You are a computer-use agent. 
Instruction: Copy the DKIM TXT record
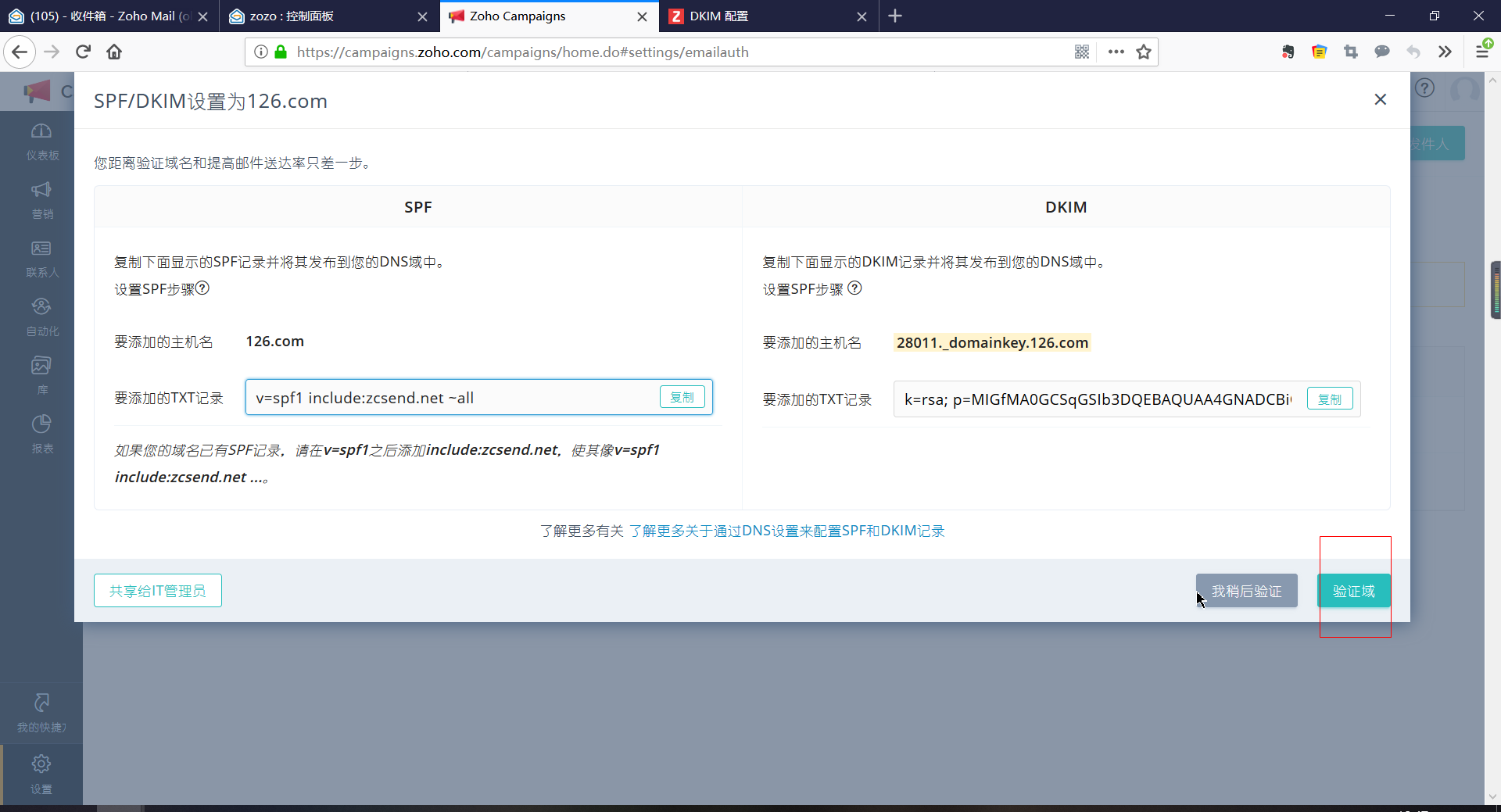click(x=1329, y=399)
